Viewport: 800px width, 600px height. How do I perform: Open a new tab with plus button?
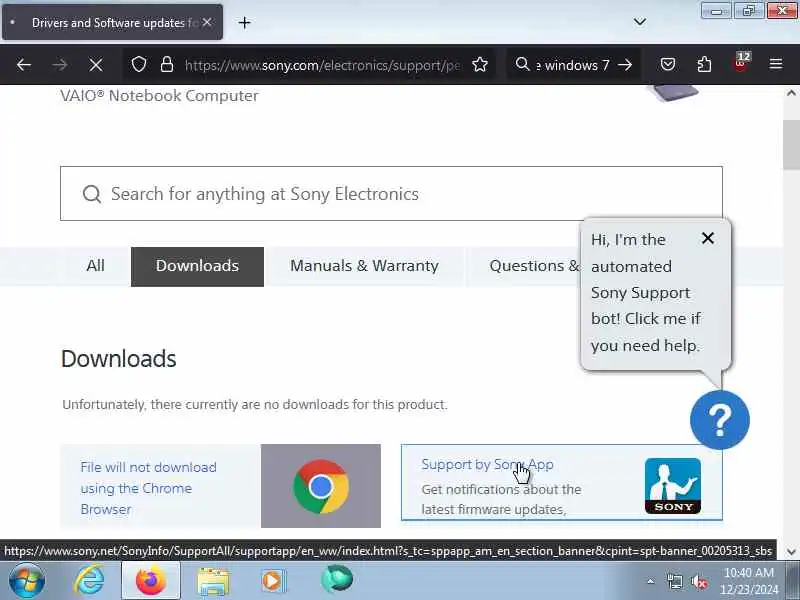pyautogui.click(x=244, y=22)
